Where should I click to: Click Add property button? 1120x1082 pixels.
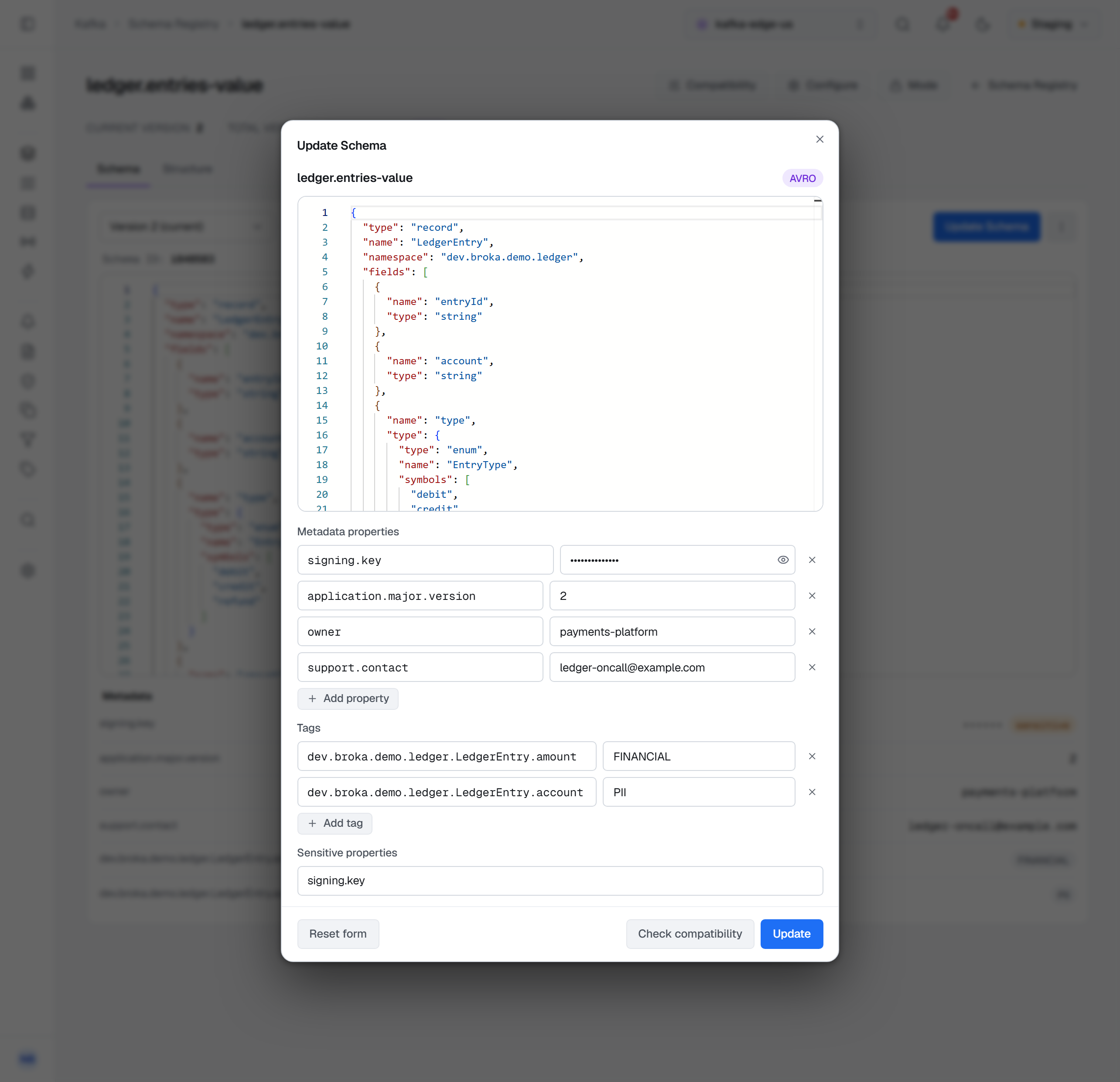[348, 699]
